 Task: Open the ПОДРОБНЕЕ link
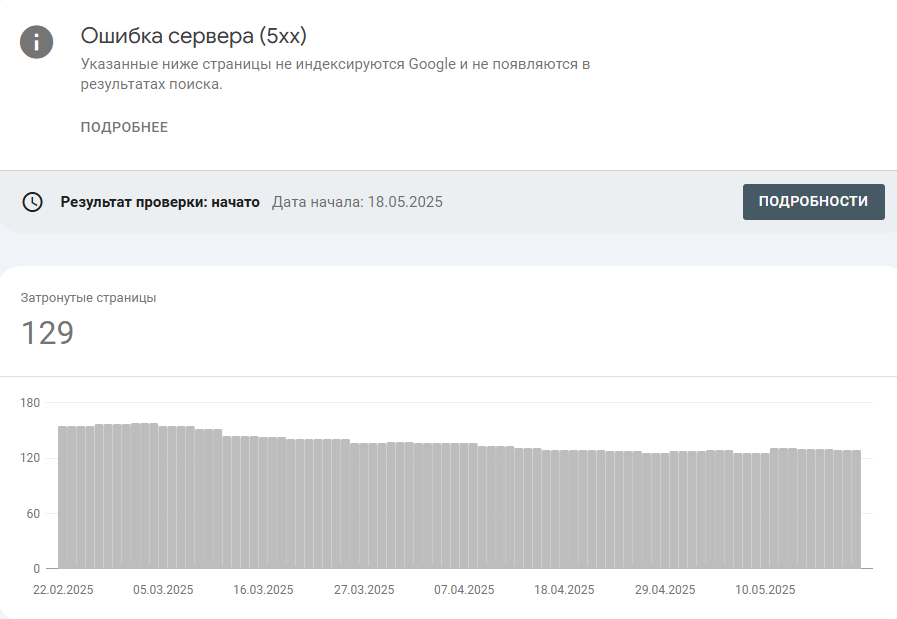[x=124, y=127]
